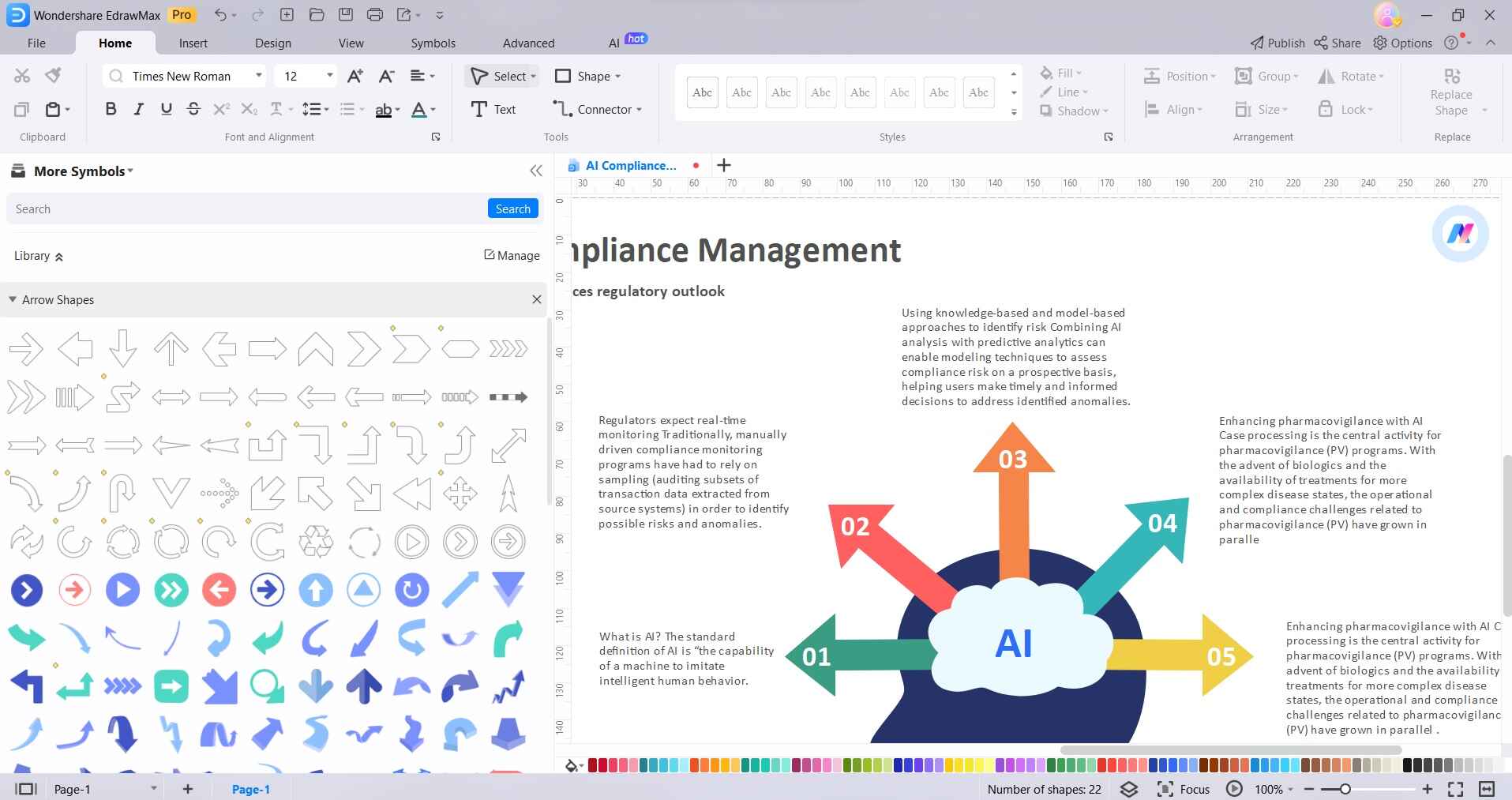Open Options in the top bar
The width and height of the screenshot is (1512, 800).
[1402, 43]
